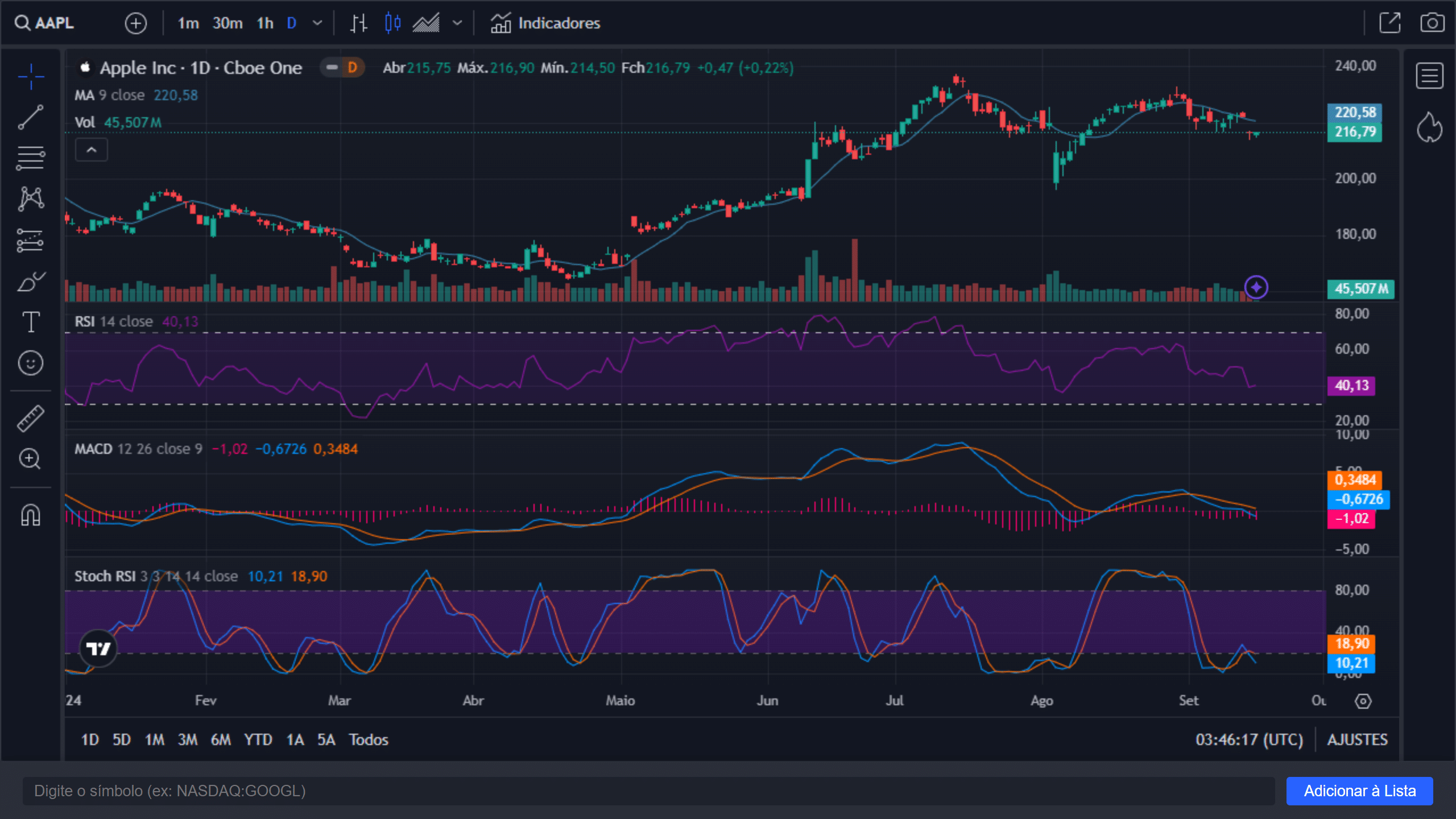Select the ruler measure tool
The image size is (1456, 819).
pyautogui.click(x=31, y=419)
